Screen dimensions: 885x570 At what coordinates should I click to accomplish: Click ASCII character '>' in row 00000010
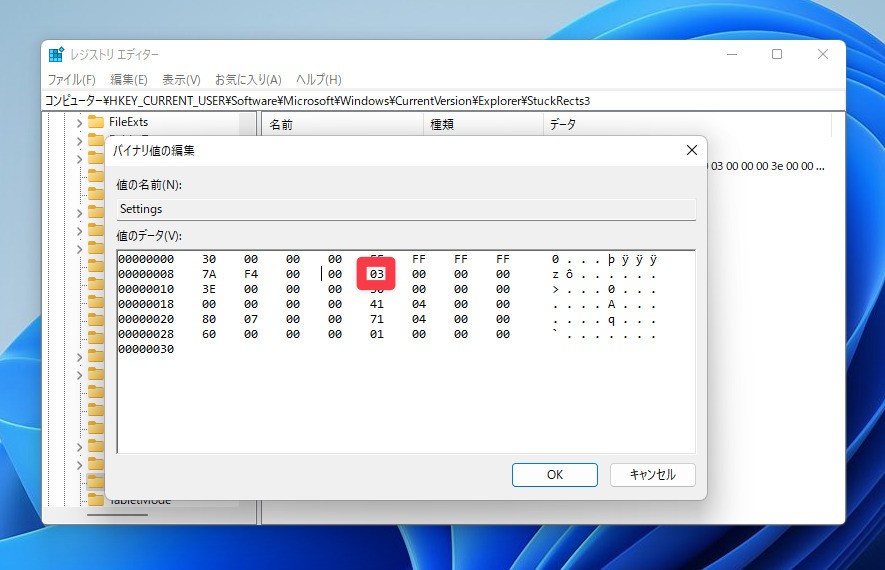555,289
